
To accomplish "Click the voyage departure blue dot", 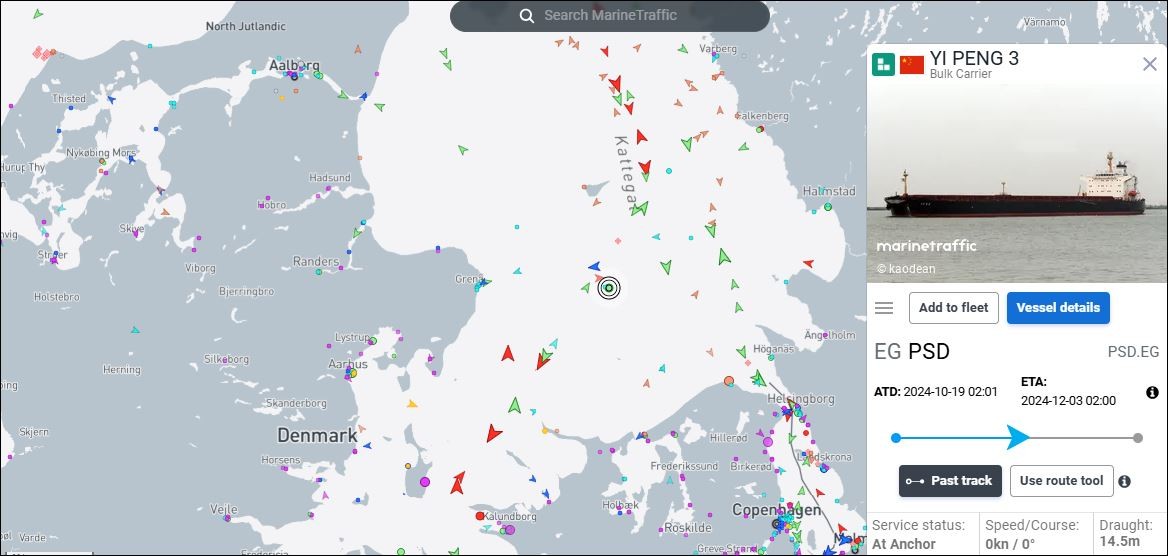I will (896, 438).
